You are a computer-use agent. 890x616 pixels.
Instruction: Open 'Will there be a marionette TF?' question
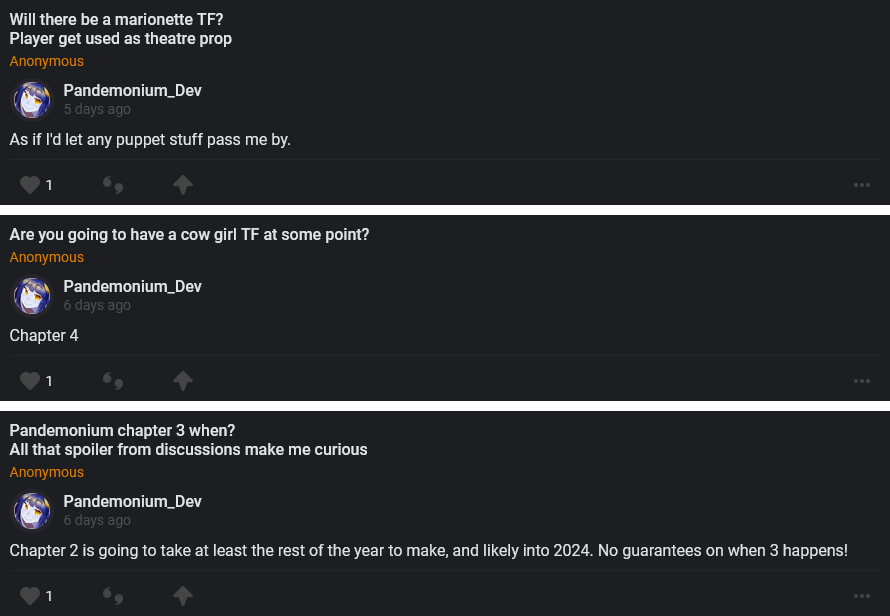click(x=116, y=19)
